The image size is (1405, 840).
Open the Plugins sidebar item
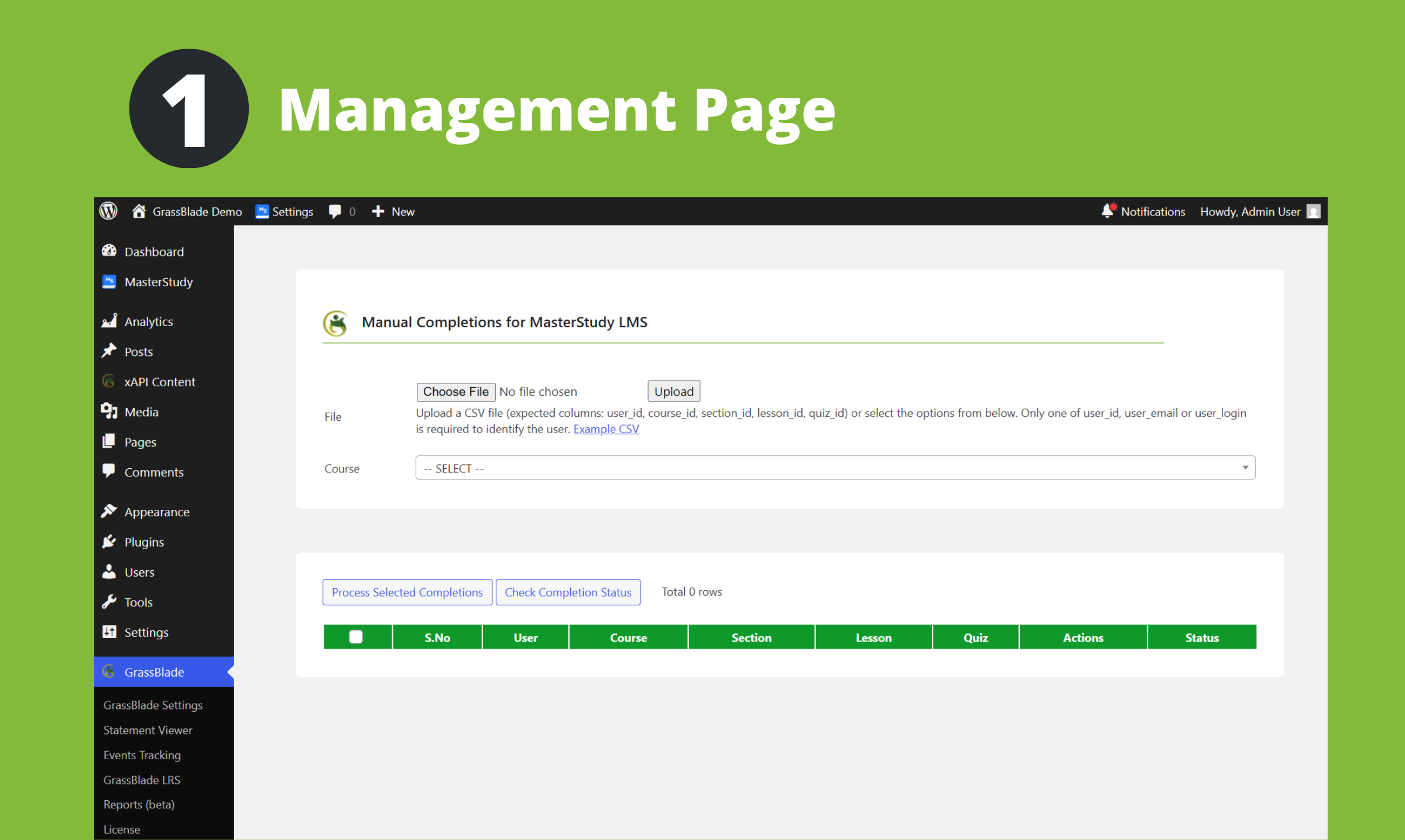143,542
